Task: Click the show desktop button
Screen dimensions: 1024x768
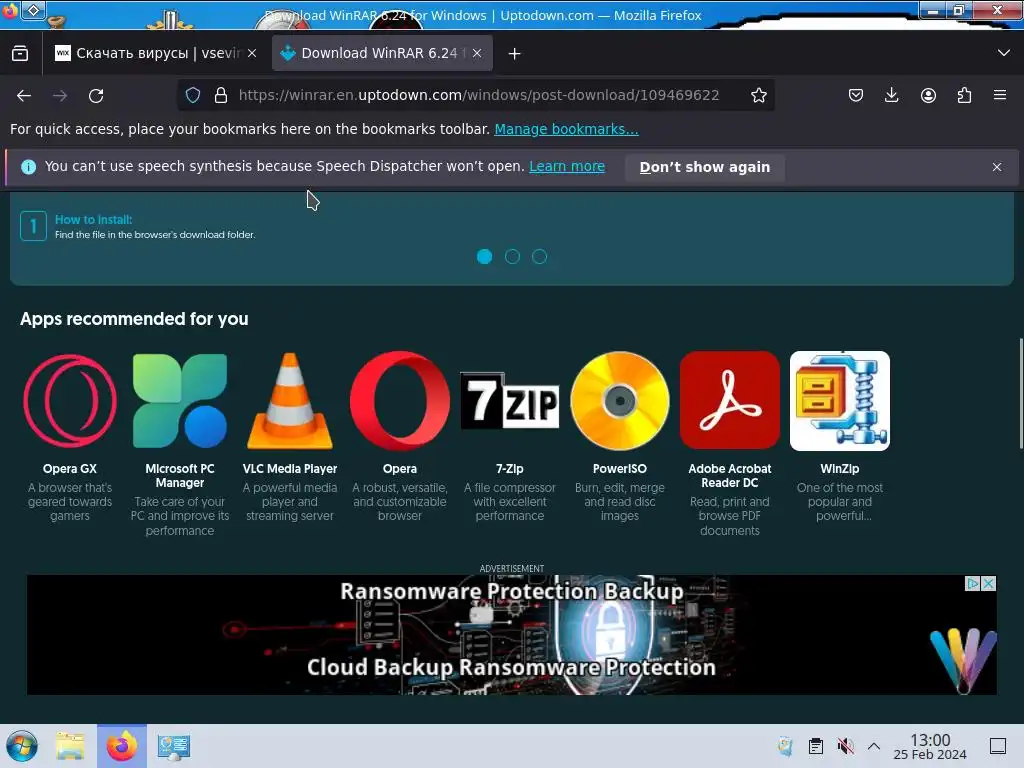Action: pyautogui.click(x=998, y=746)
